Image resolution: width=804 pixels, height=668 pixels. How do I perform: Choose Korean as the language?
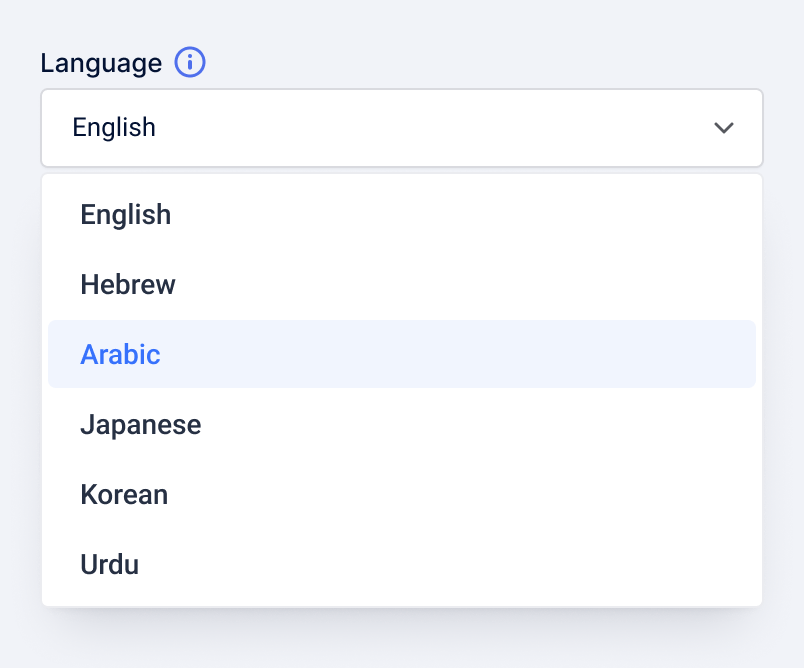coord(124,495)
